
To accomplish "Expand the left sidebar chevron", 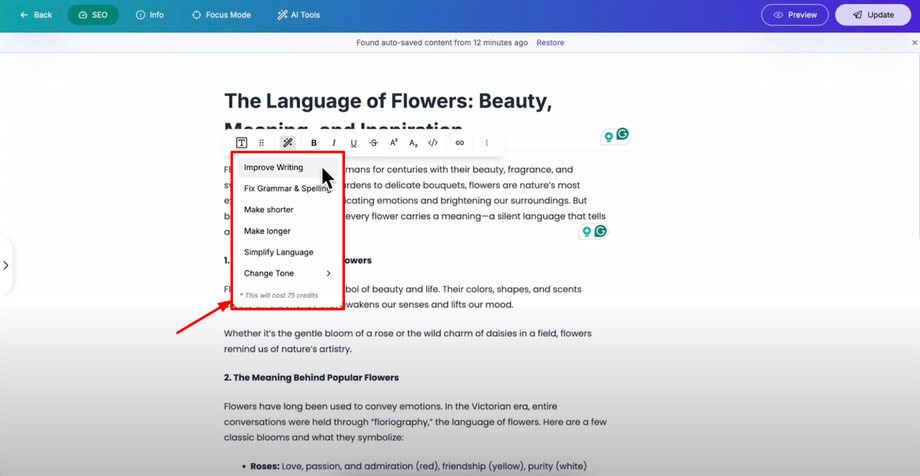I will pos(6,265).
